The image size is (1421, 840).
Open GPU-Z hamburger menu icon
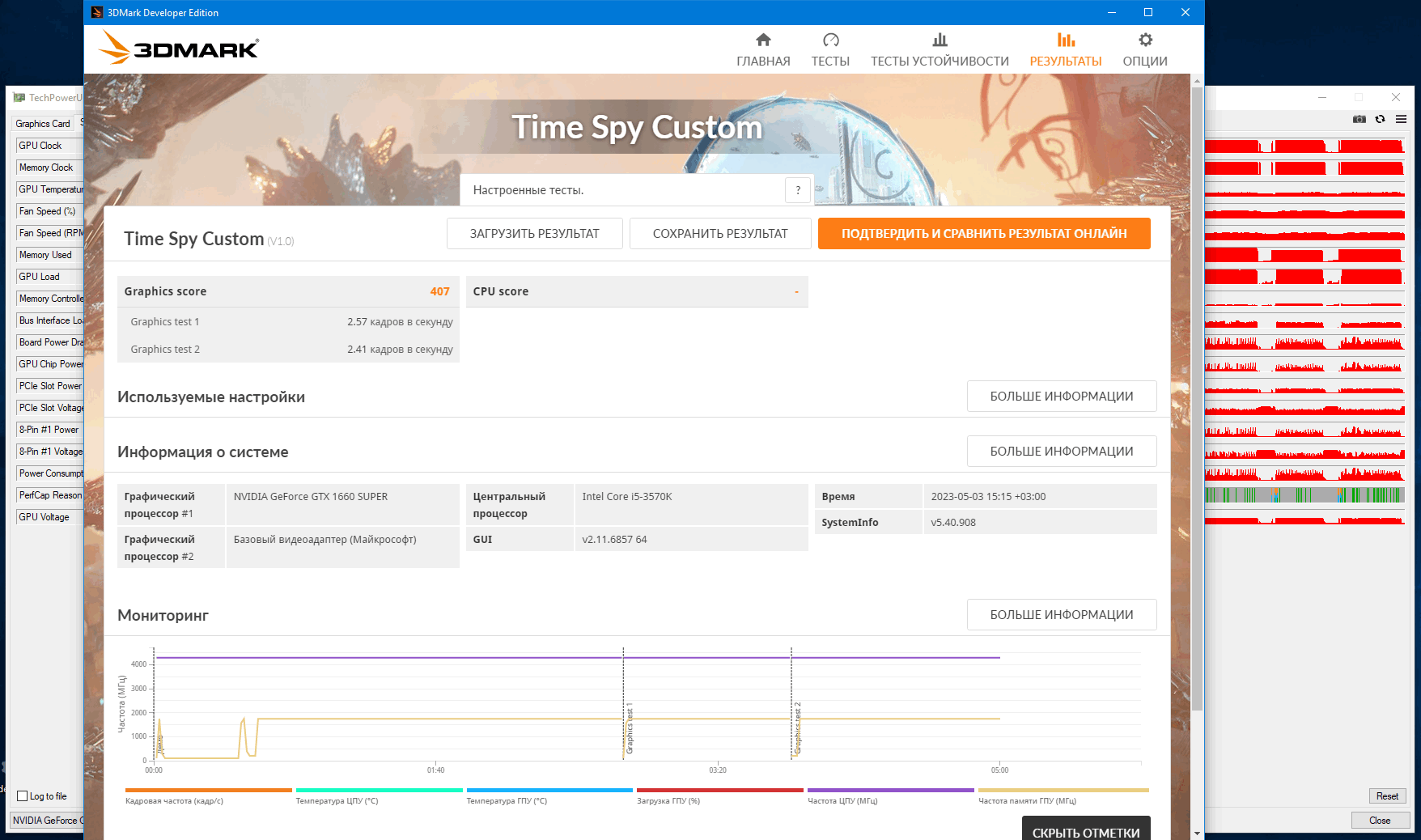coord(1401,119)
